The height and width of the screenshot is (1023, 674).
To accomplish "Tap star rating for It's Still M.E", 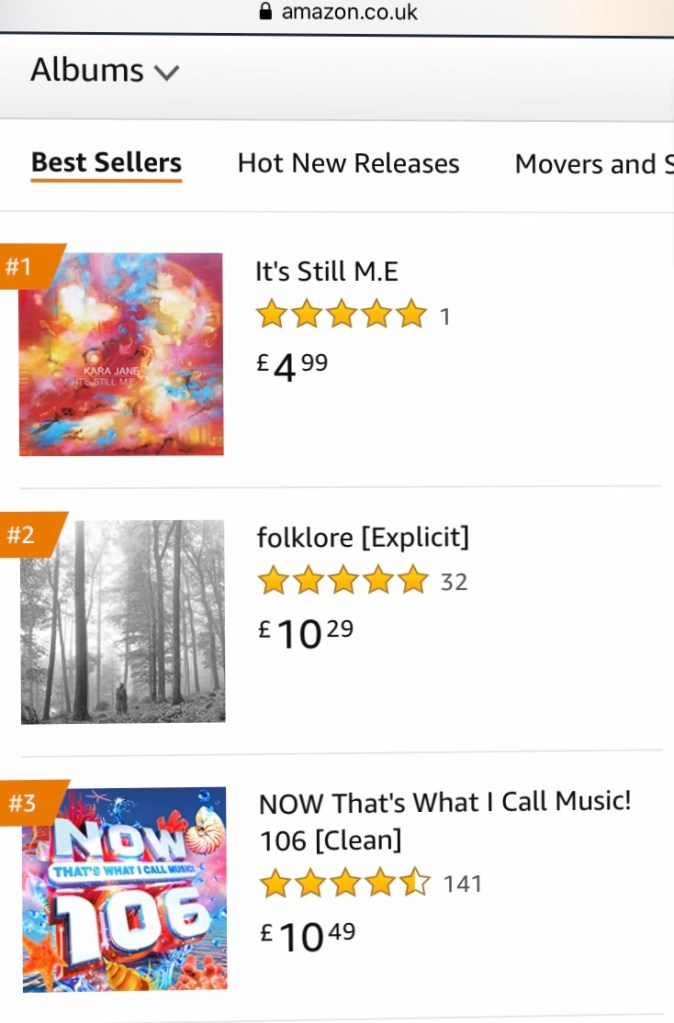I will 341,316.
